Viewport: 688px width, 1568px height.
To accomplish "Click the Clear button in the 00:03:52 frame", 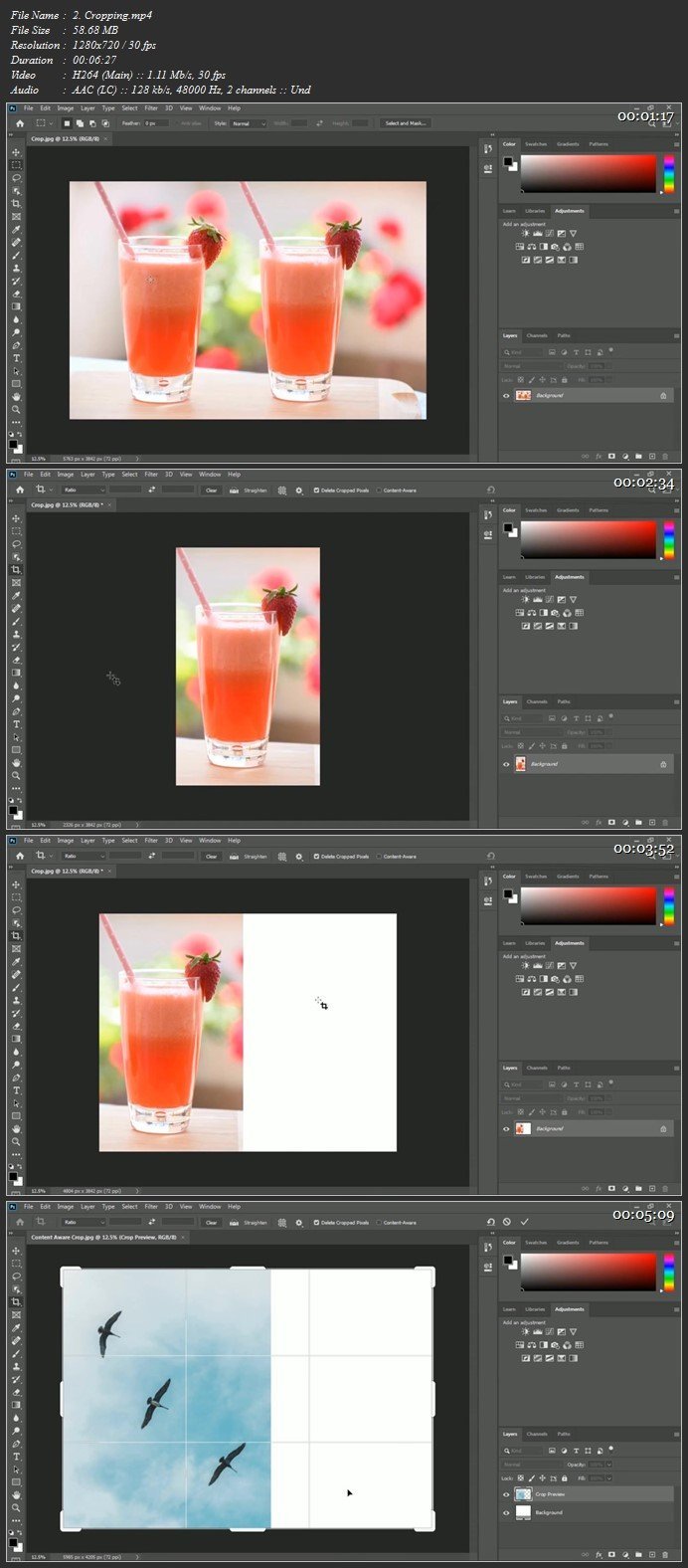I will coord(211,857).
